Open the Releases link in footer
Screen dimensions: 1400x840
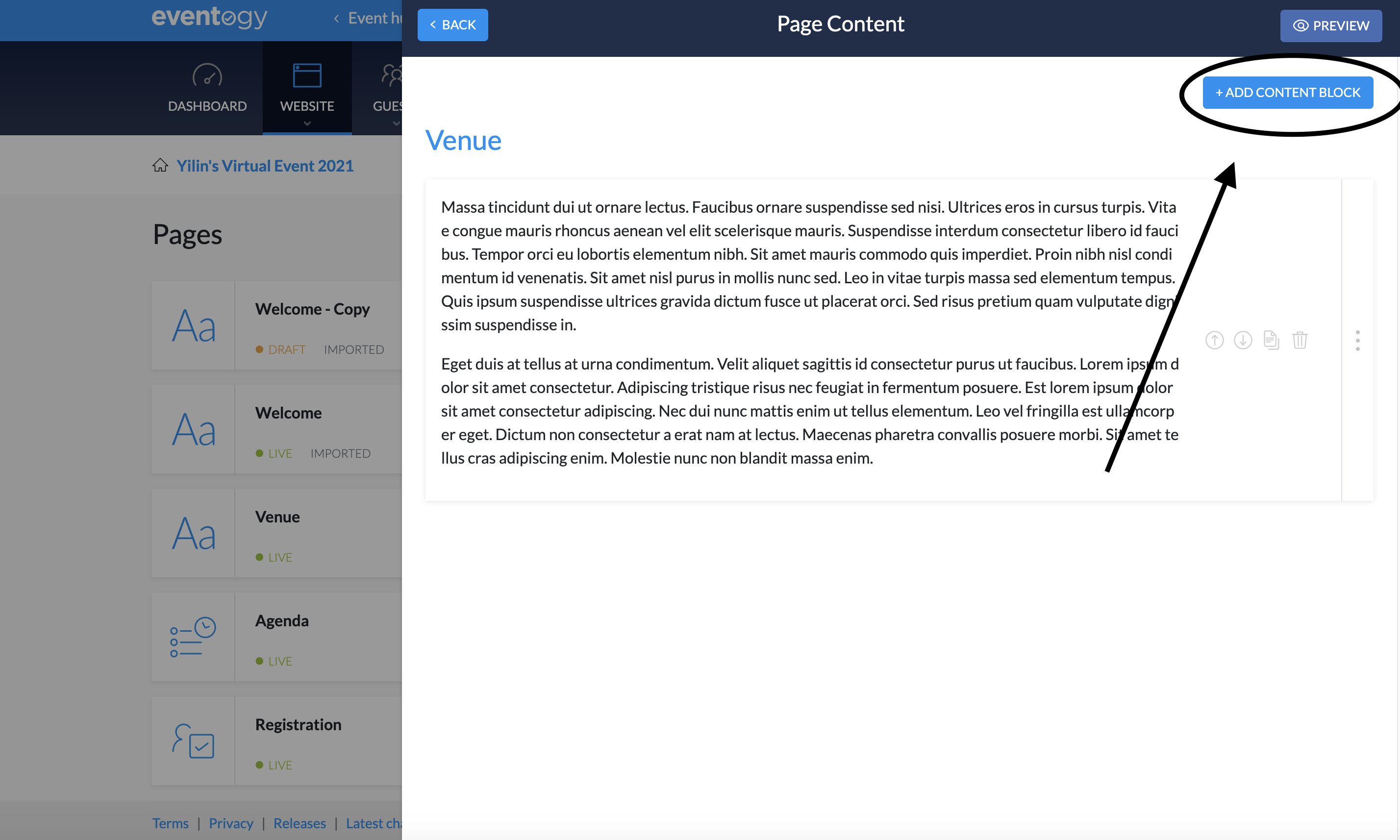point(300,823)
